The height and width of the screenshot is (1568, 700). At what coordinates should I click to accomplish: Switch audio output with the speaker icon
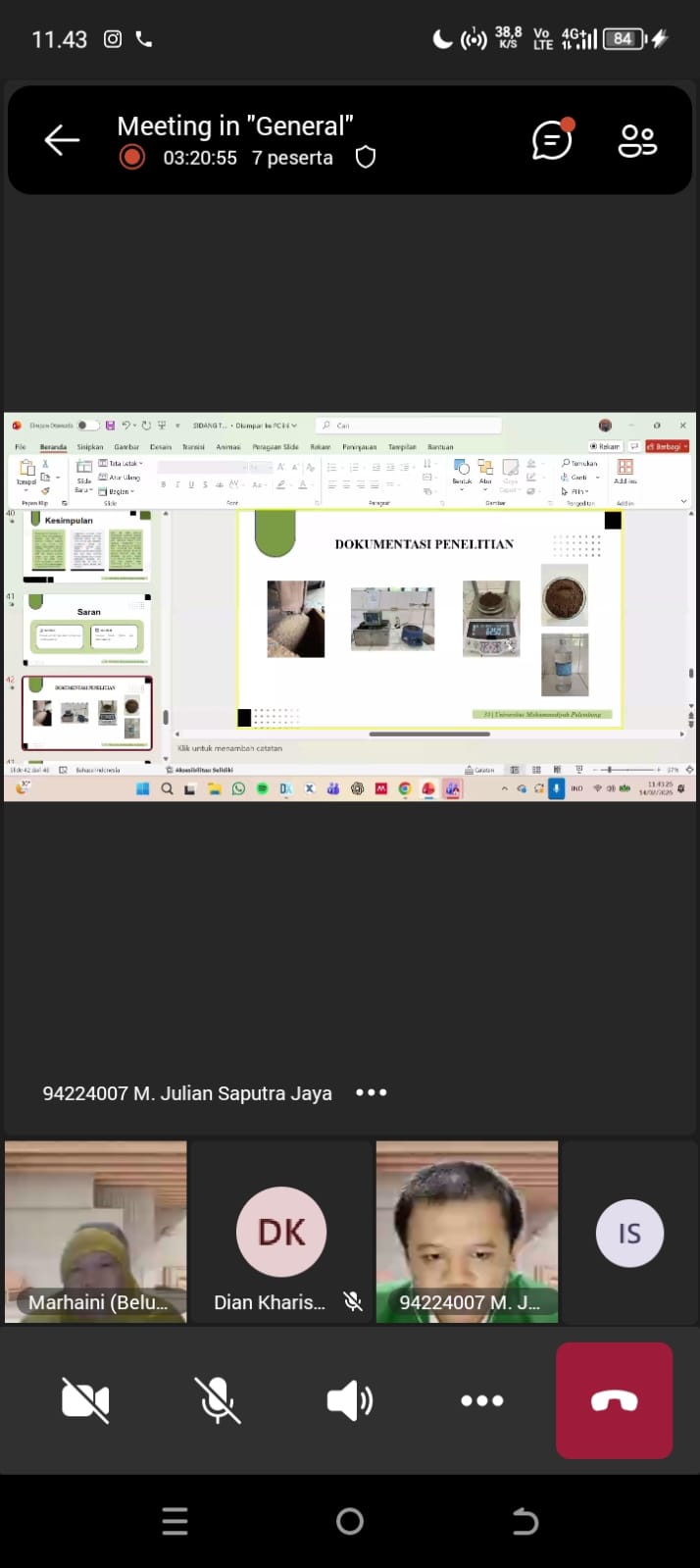349,1400
